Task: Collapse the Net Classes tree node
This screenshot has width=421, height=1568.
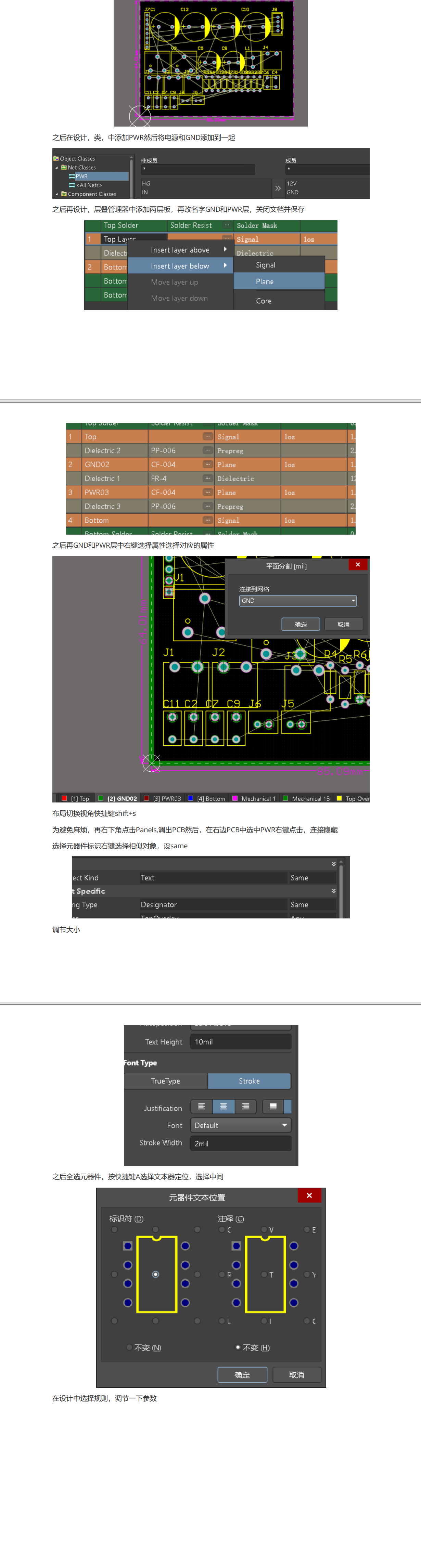Action: [57, 167]
